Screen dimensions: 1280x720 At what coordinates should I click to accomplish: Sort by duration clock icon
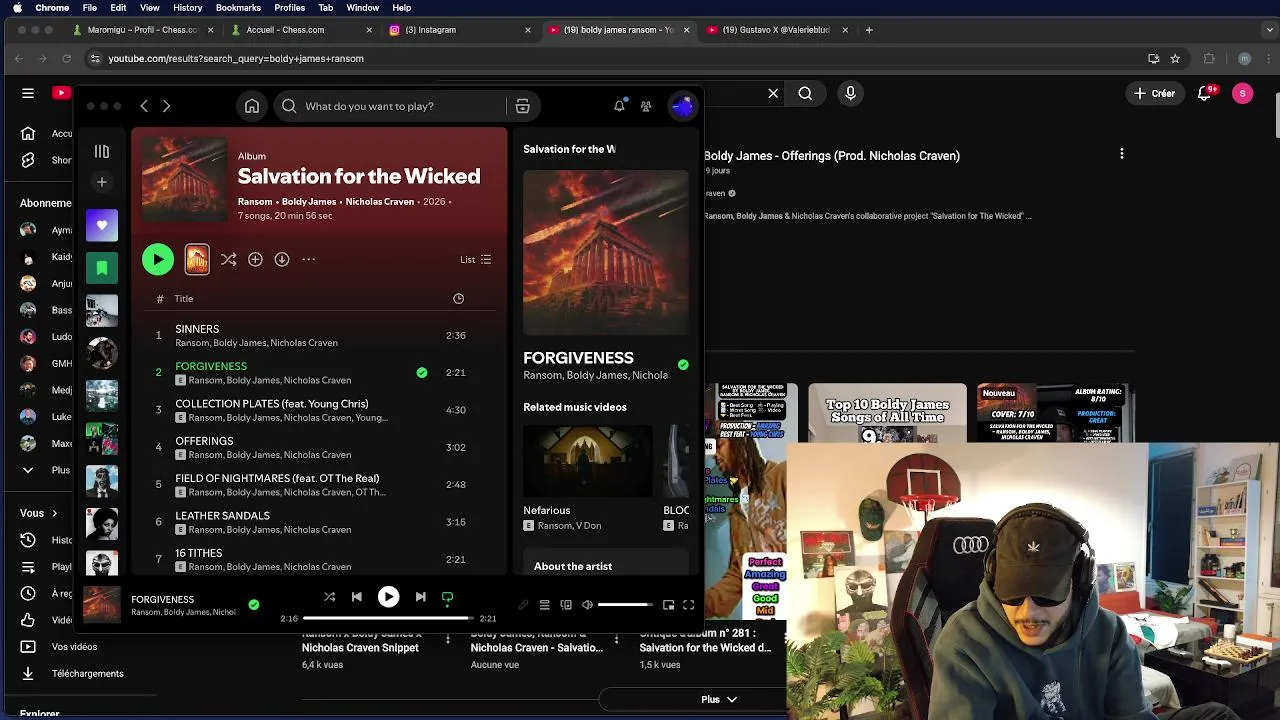458,298
